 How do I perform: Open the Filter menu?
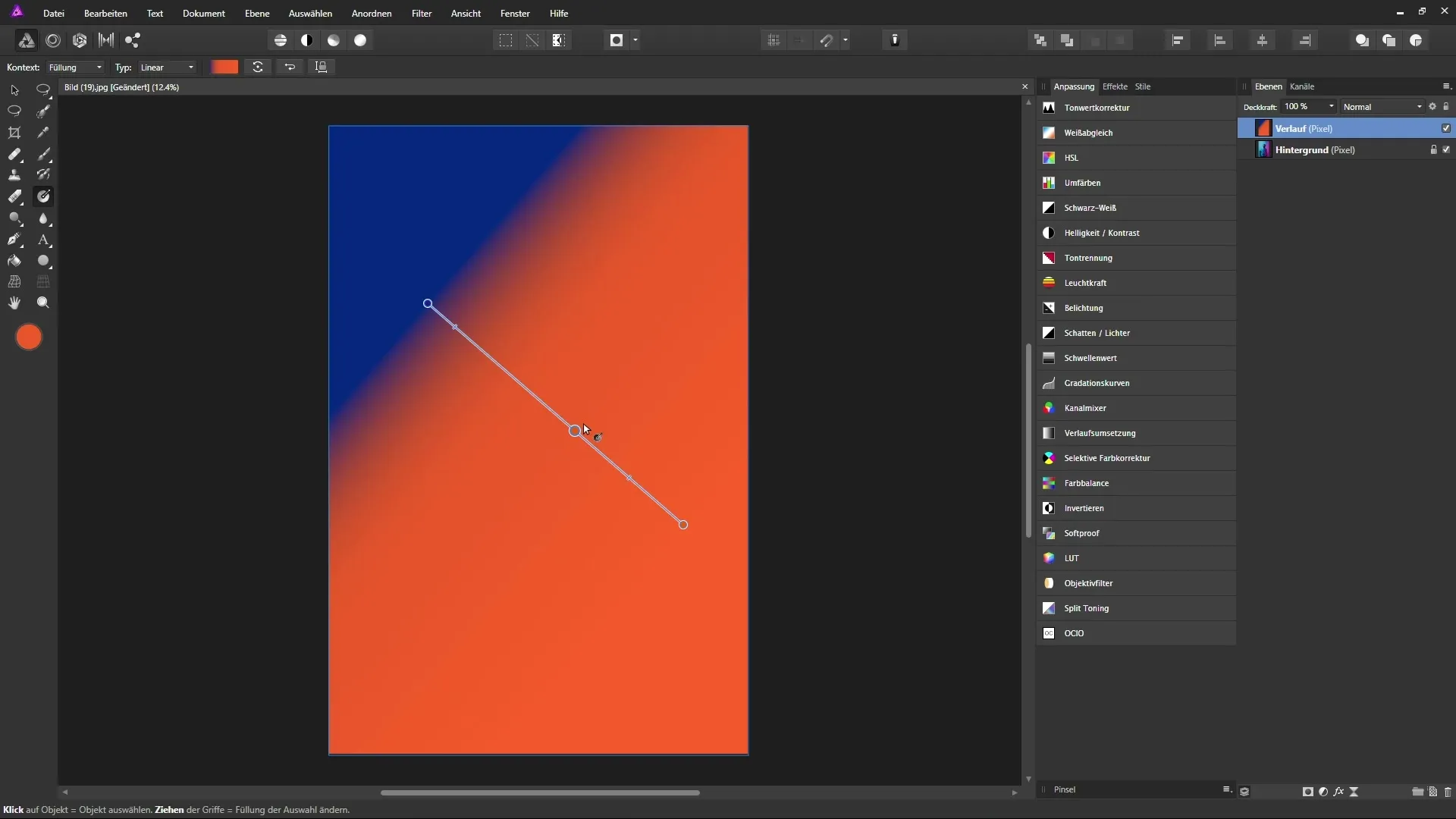point(422,14)
